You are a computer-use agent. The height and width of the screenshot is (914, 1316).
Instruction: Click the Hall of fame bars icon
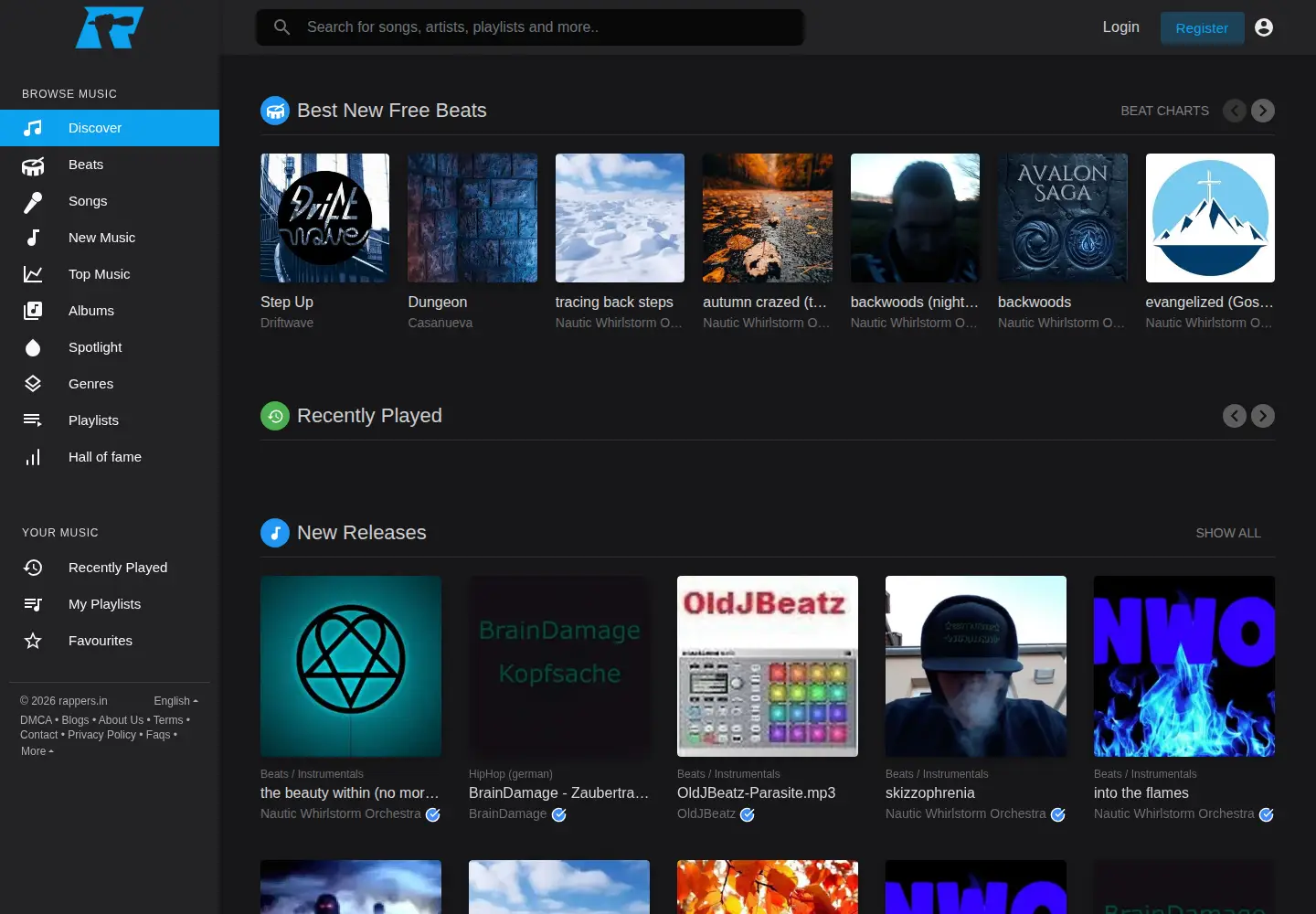(33, 457)
